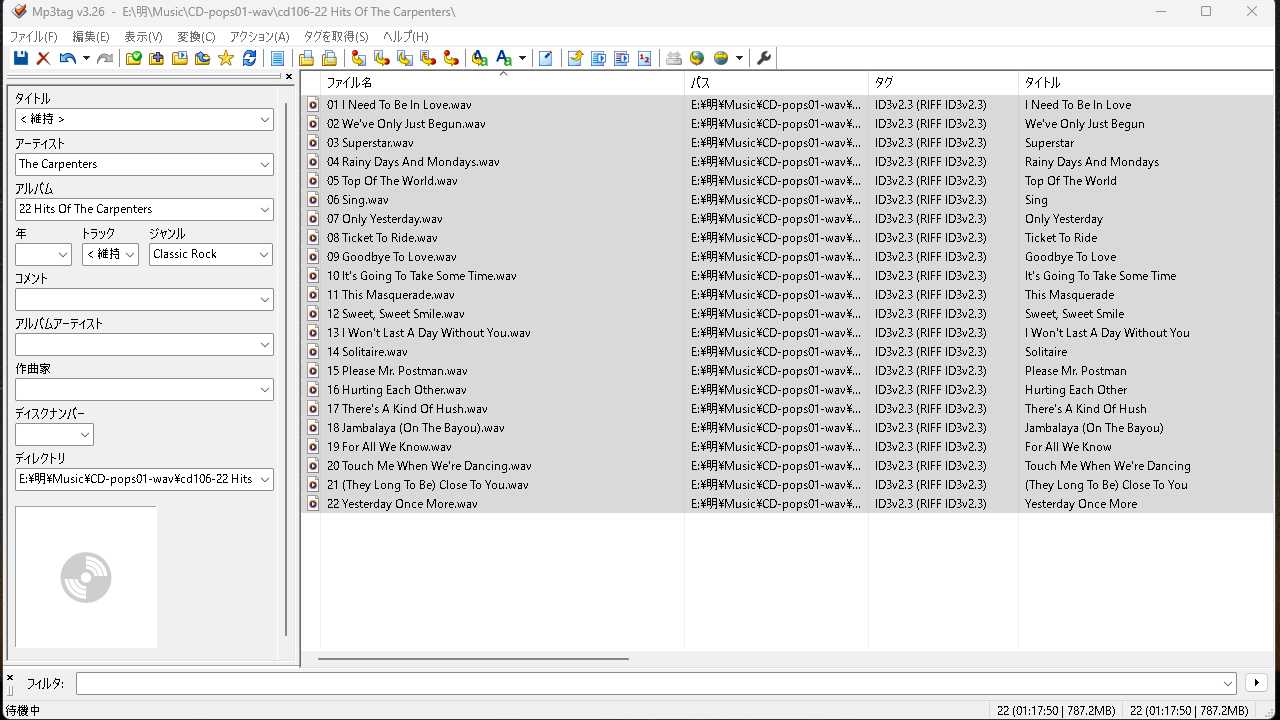Open extended tags pencil-note icon
Viewport: 1280px width, 720px height.
[x=546, y=58]
